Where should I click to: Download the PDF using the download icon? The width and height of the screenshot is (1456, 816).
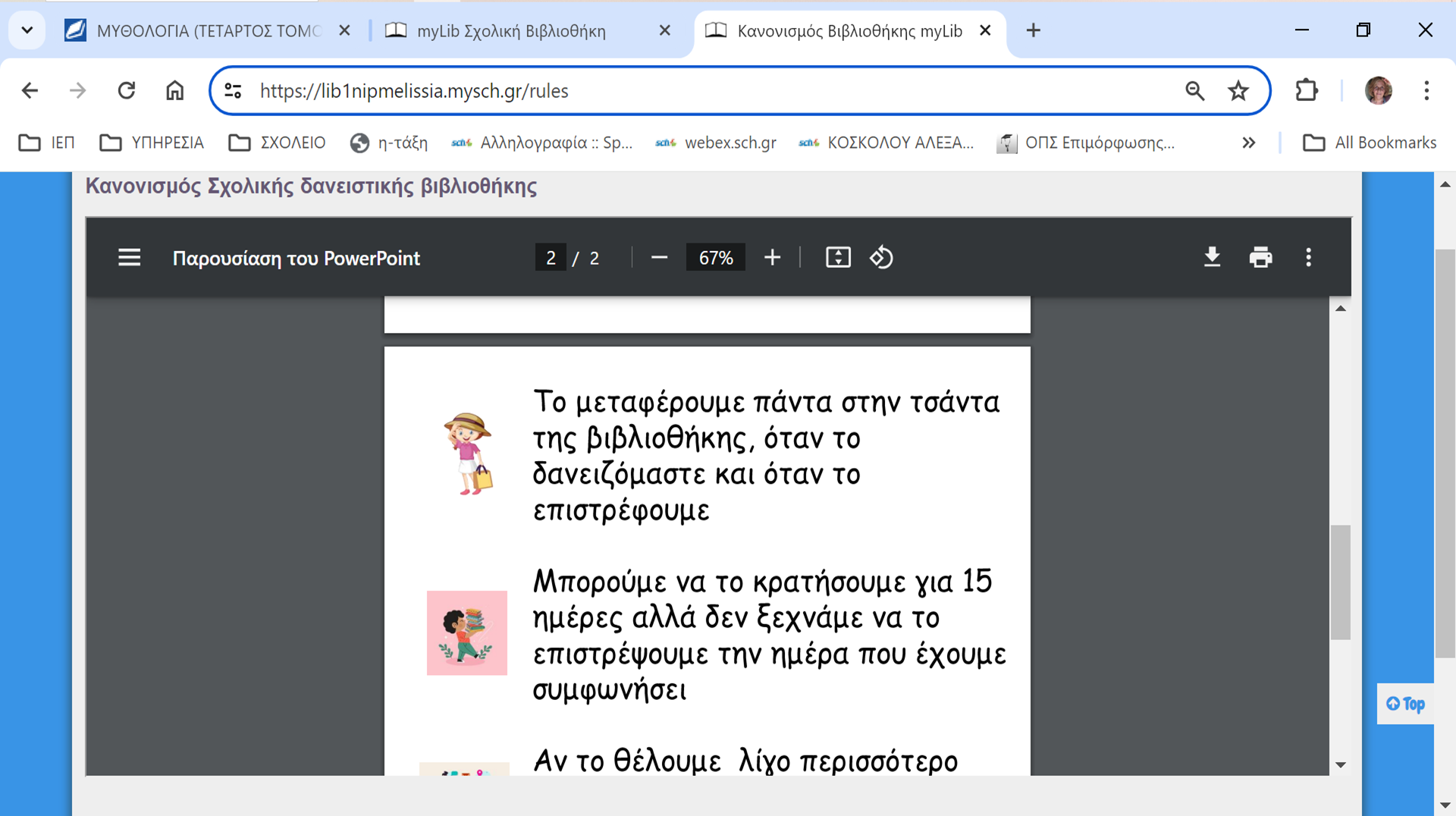[1212, 258]
